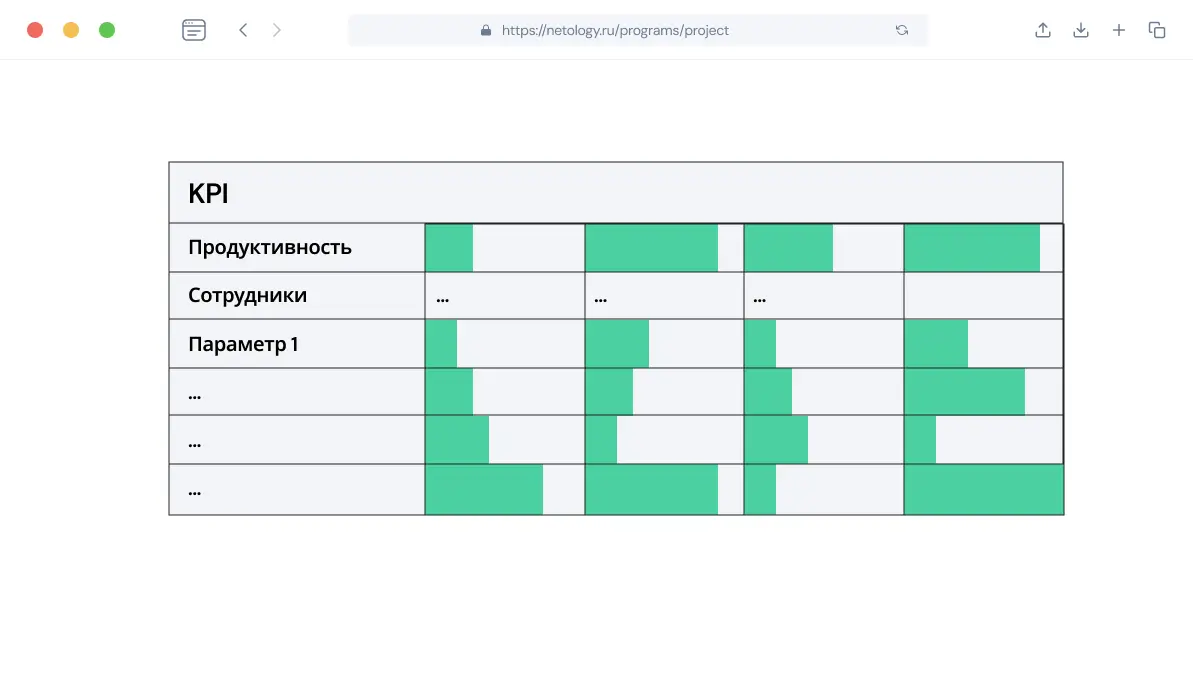Click the lock icon in address bar
The image size is (1193, 677).
tap(486, 30)
